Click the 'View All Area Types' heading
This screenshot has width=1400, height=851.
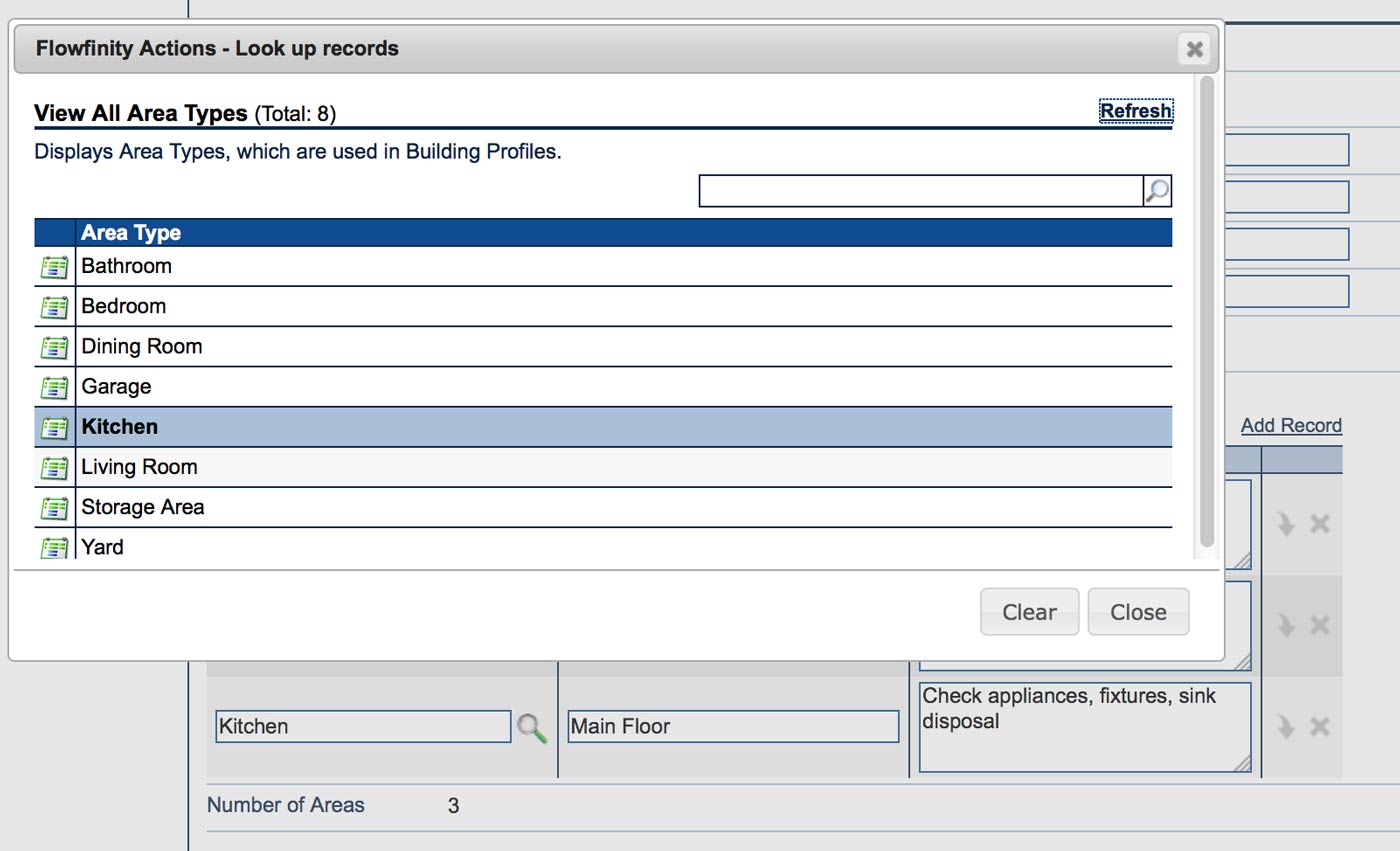pyautogui.click(x=141, y=113)
